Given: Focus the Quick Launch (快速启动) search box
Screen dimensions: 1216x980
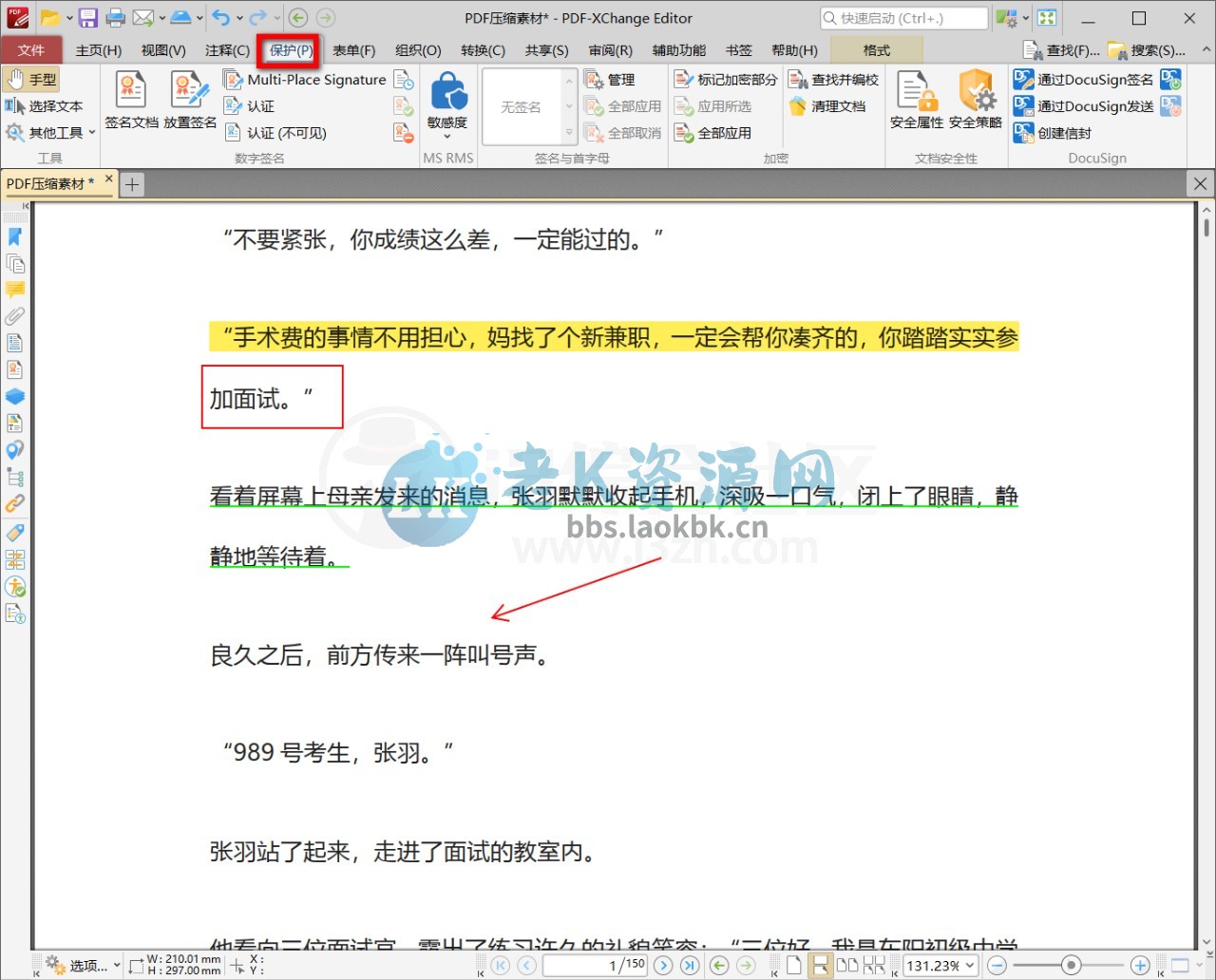Looking at the screenshot, I should [904, 18].
